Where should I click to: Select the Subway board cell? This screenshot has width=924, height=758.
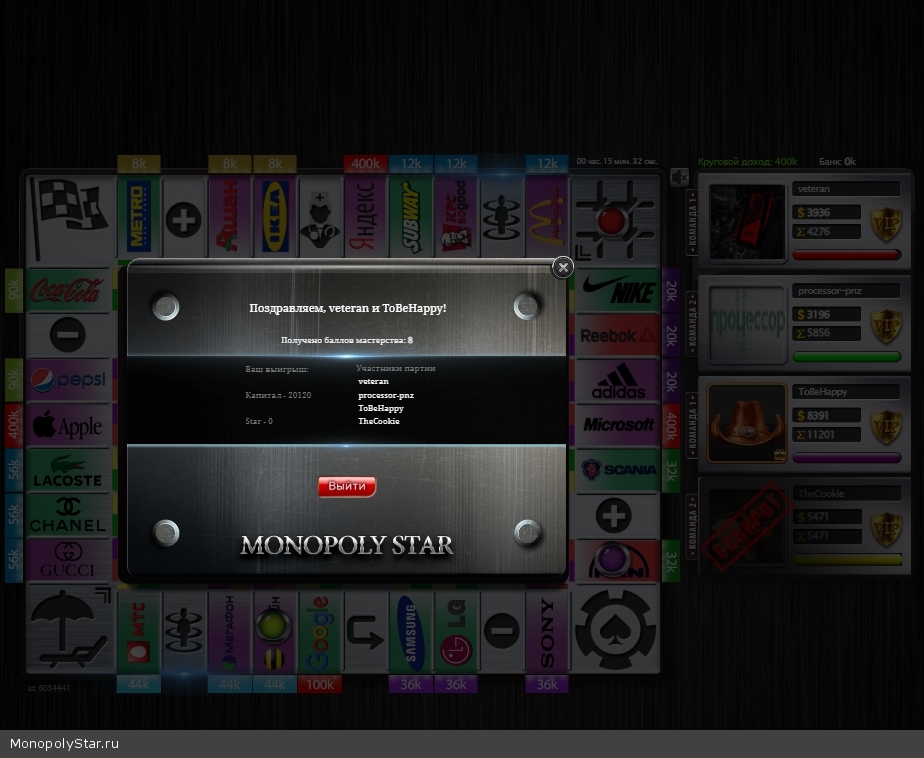(x=411, y=217)
